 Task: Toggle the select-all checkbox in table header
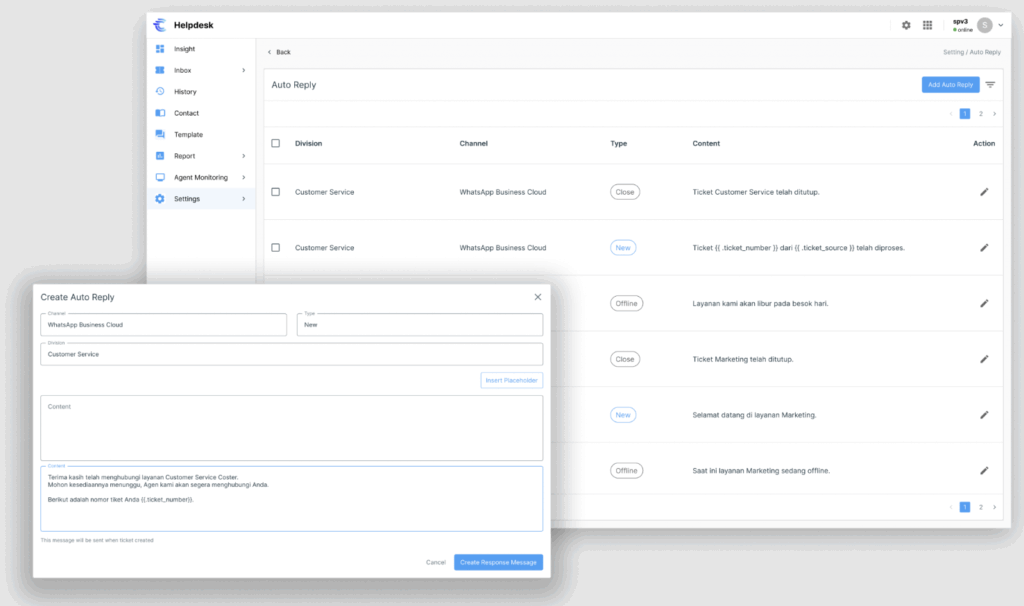coord(276,143)
